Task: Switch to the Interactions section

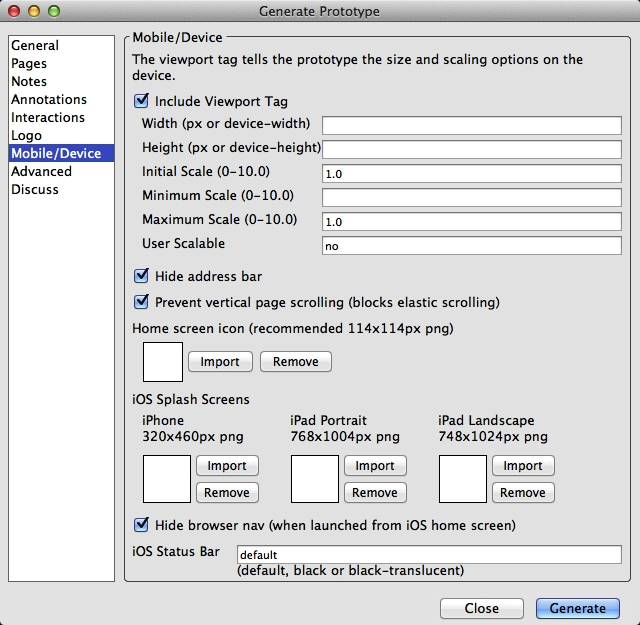Action: pos(48,117)
